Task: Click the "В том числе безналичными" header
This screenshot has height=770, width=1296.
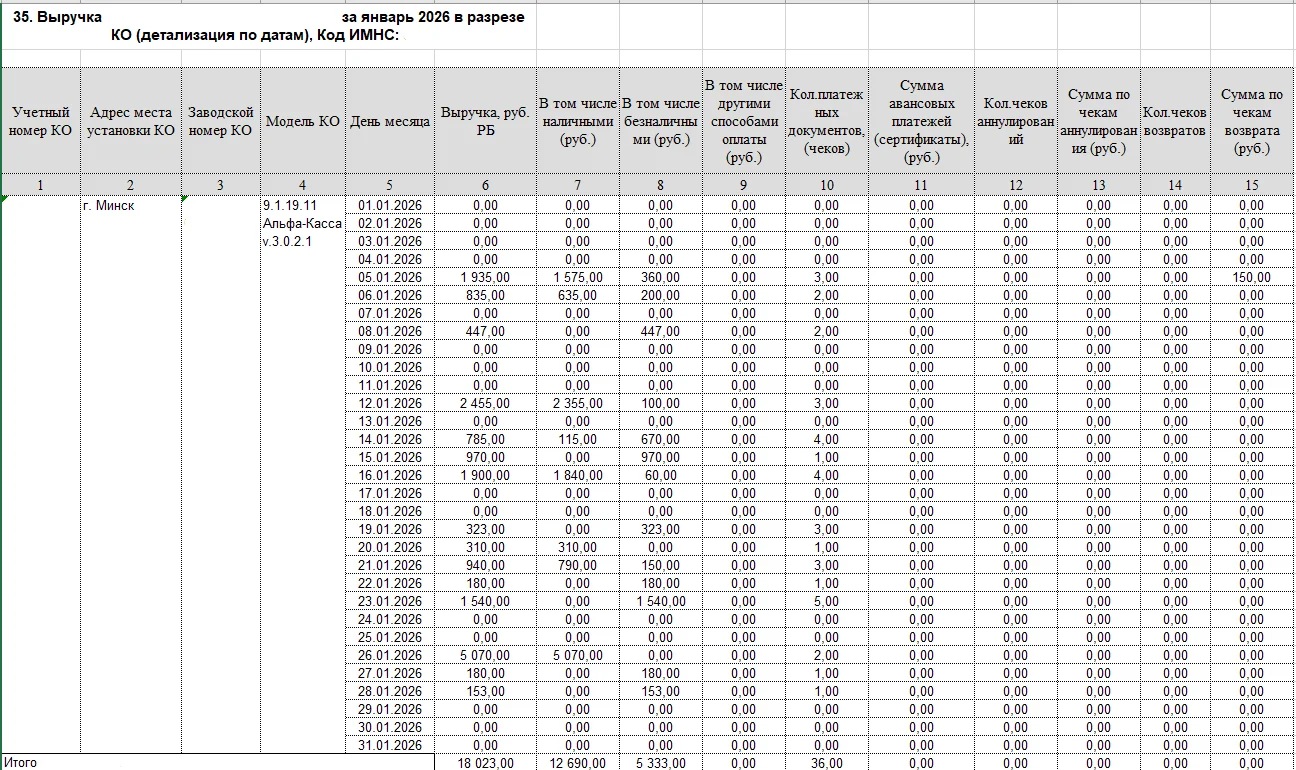Action: coord(661,121)
